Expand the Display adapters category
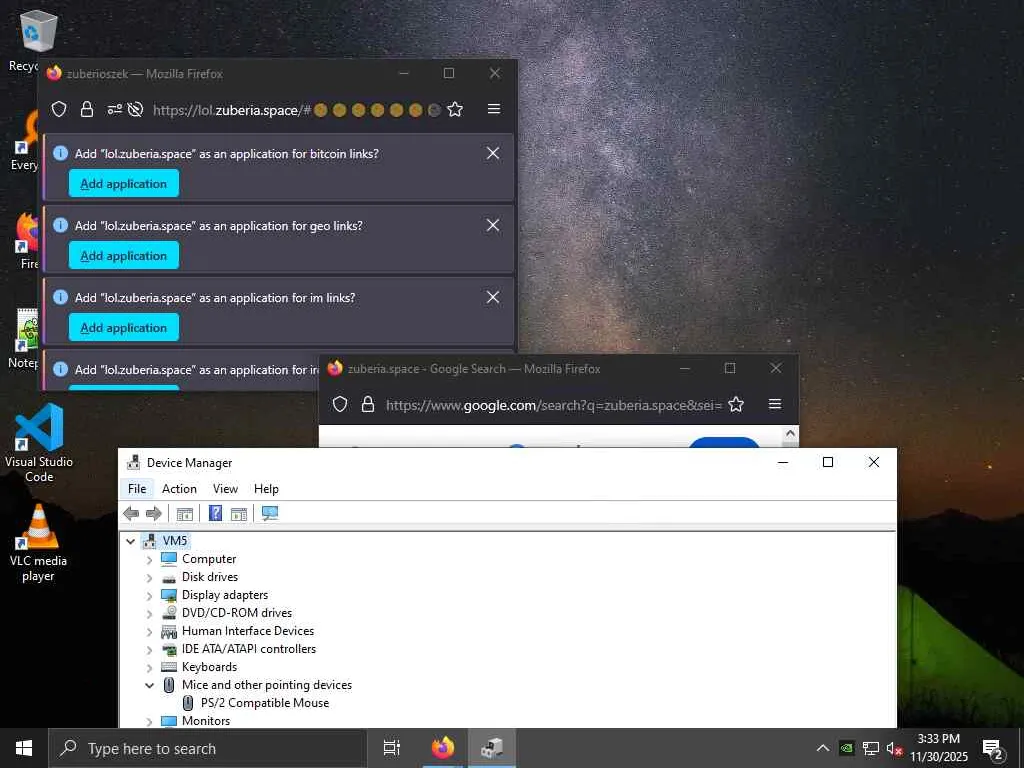This screenshot has width=1024, height=768. 149,596
